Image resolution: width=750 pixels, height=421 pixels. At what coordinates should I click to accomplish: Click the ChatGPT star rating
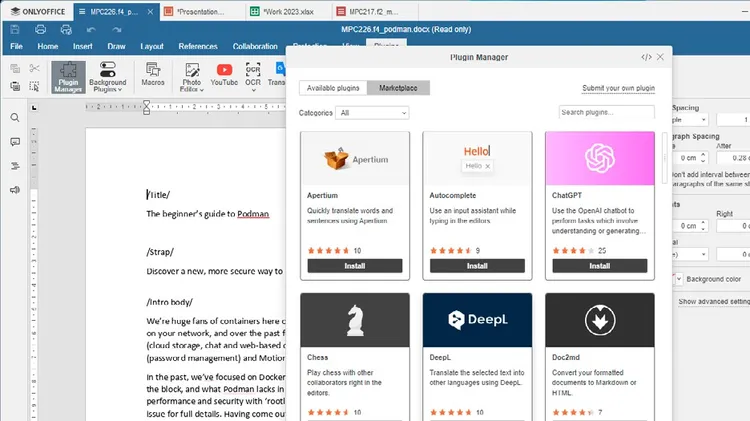(x=573, y=251)
